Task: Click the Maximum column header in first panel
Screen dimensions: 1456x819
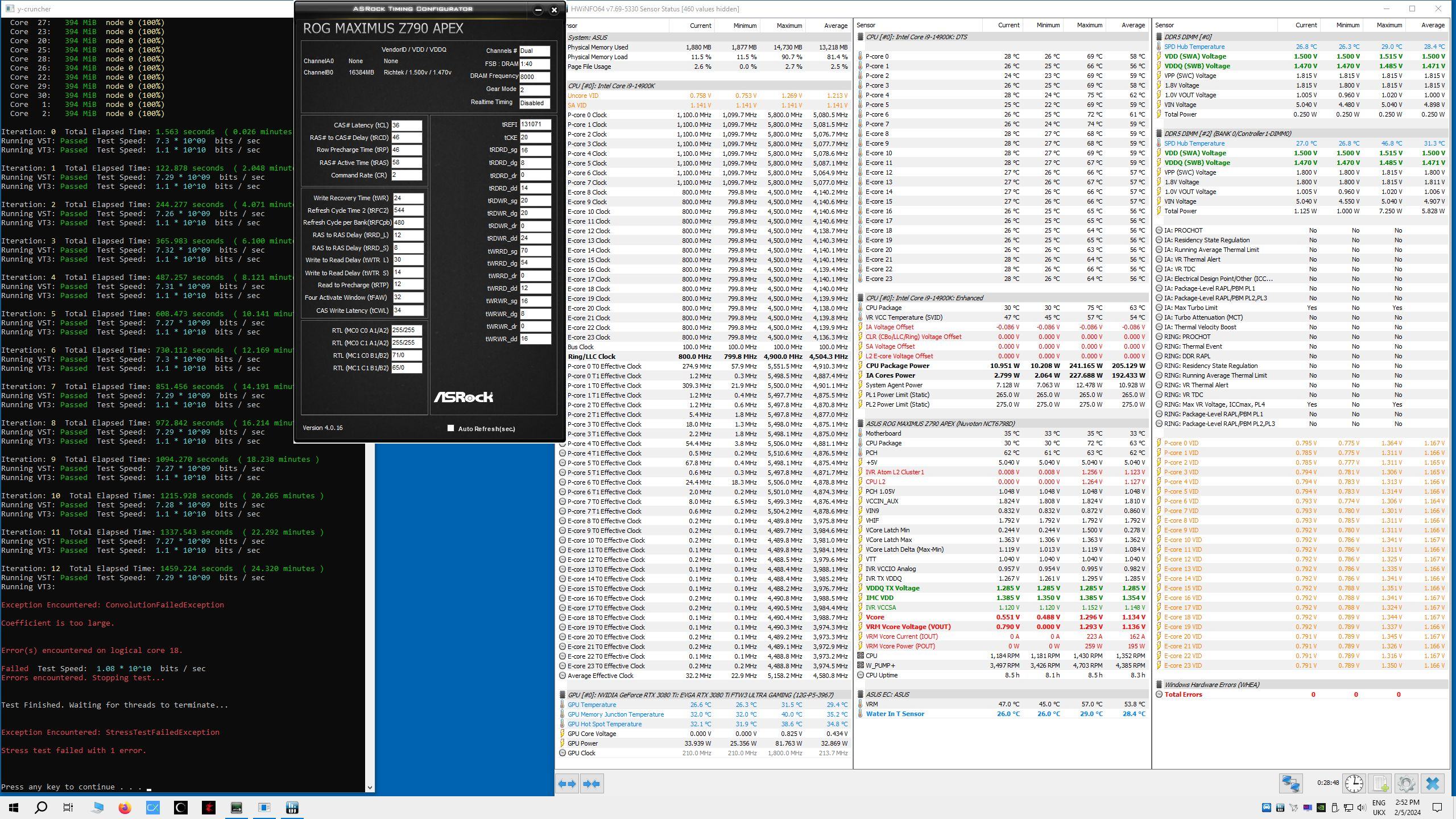Action: point(789,25)
